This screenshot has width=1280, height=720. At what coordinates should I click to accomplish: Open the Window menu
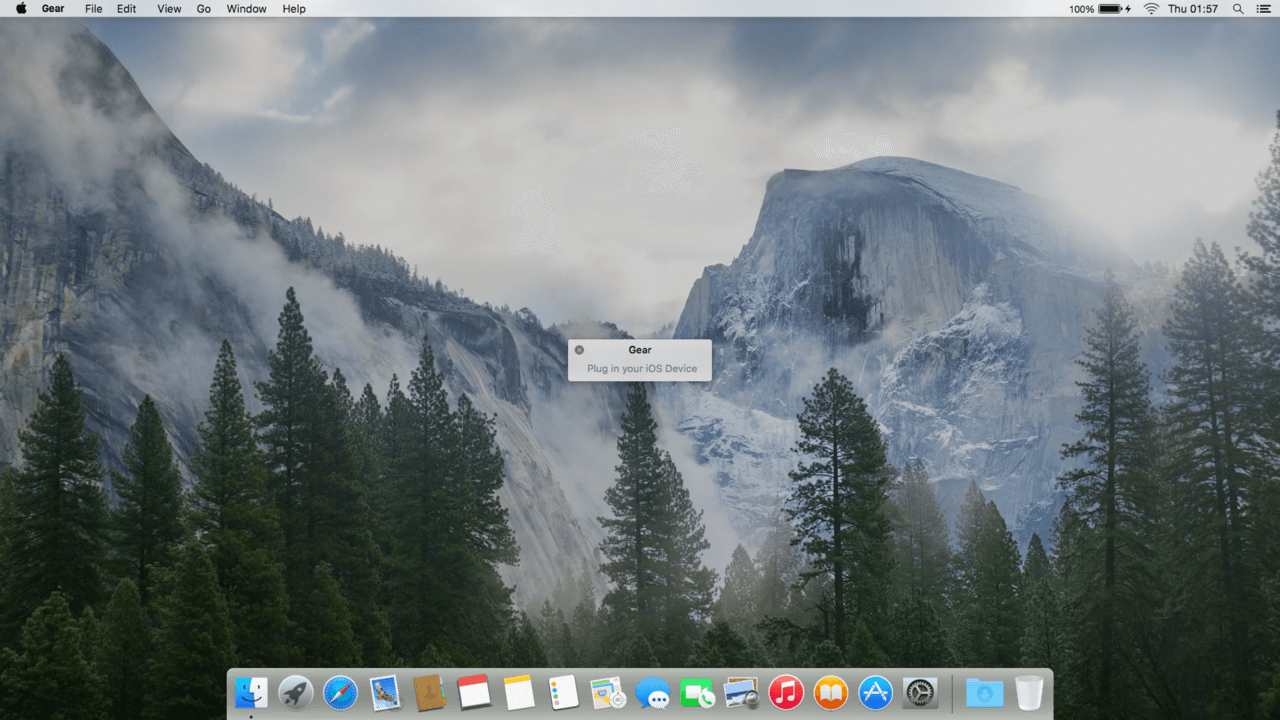(246, 8)
